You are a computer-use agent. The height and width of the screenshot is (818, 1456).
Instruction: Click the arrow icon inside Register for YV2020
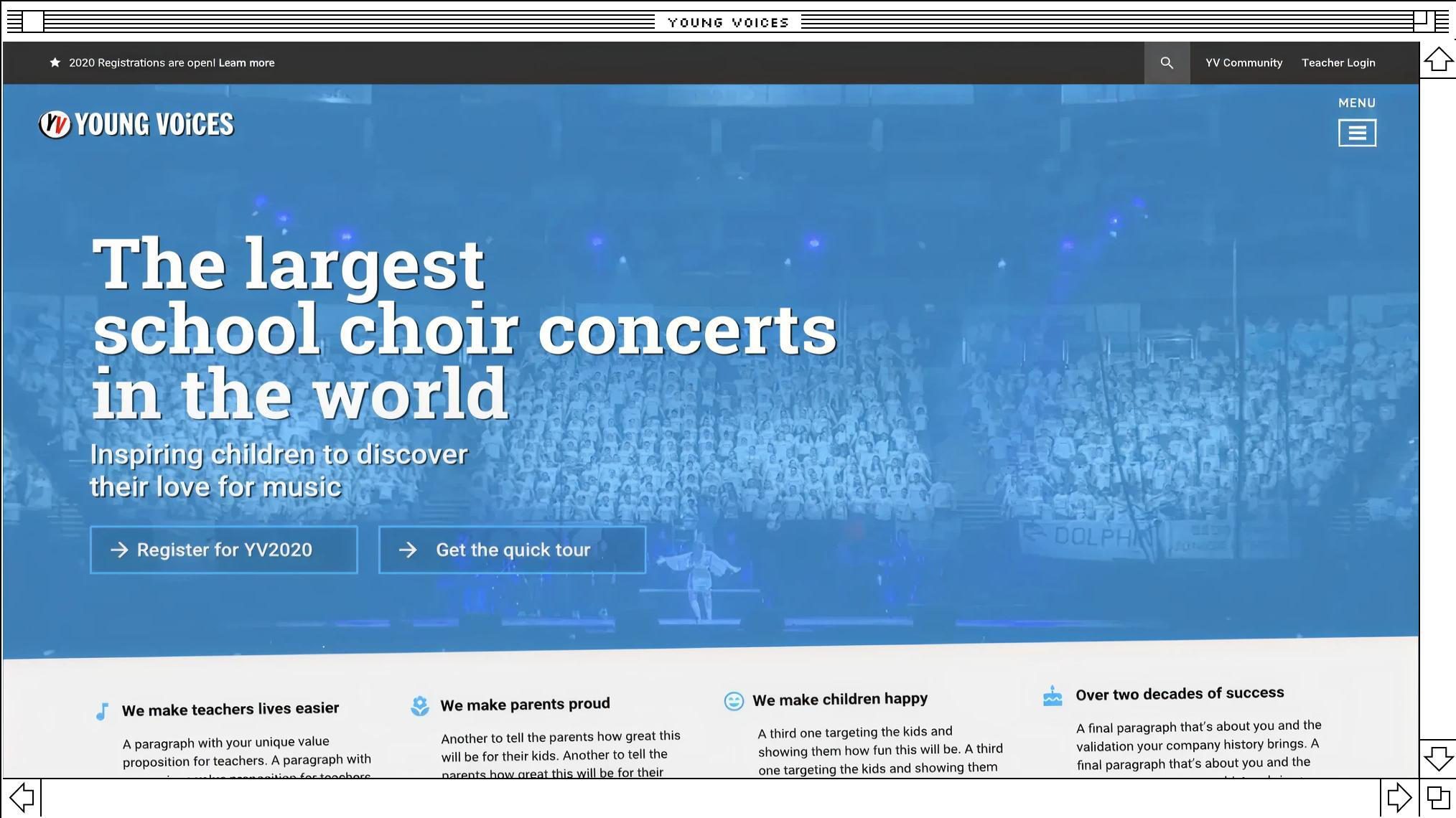point(119,550)
